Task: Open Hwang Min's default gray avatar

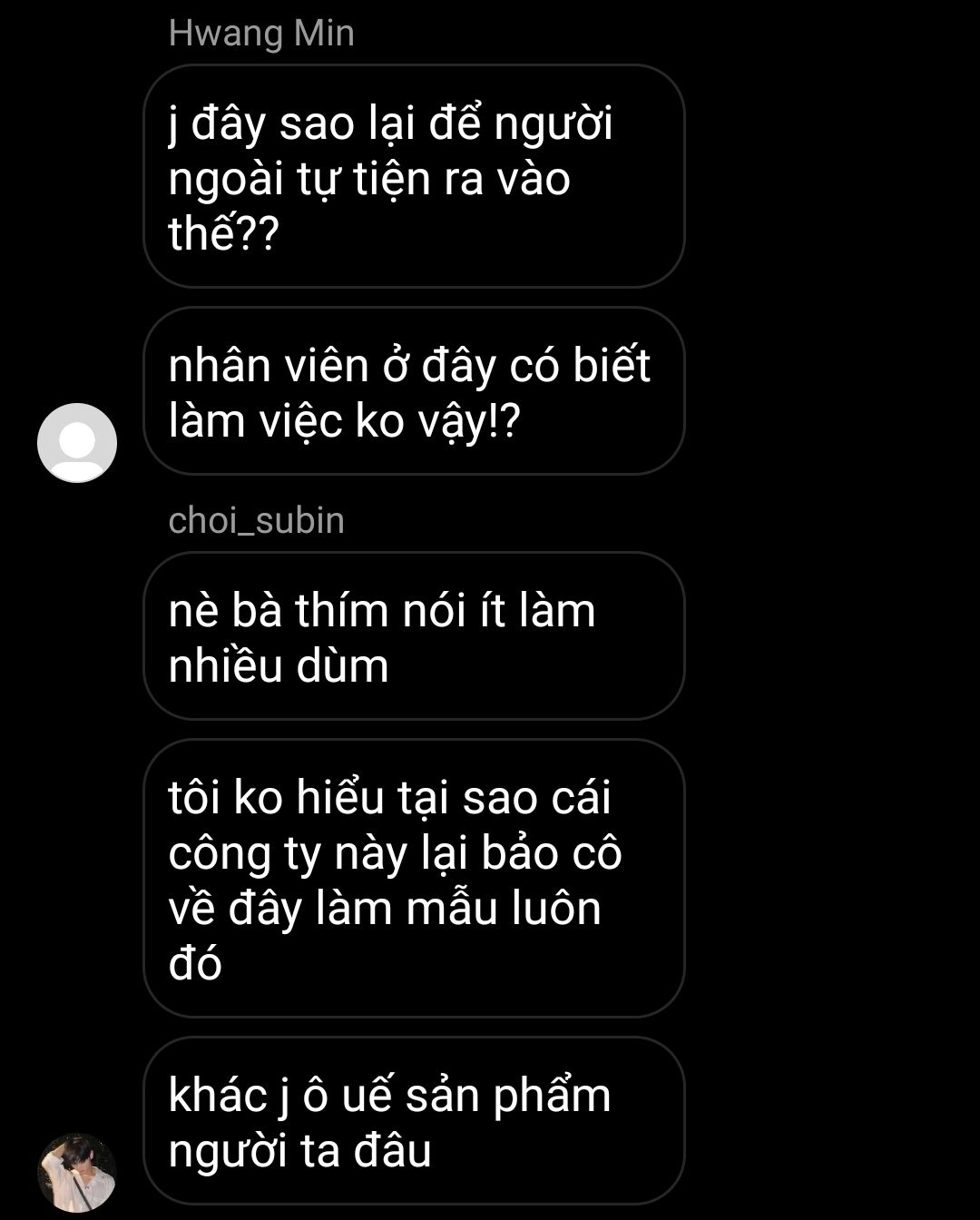Action: 77,443
